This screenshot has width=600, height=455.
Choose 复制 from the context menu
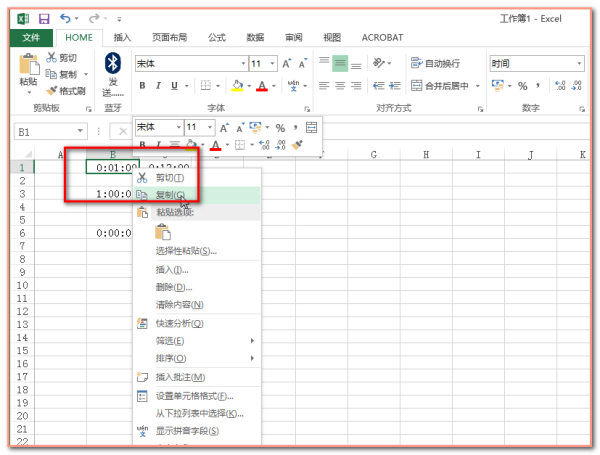pos(170,195)
